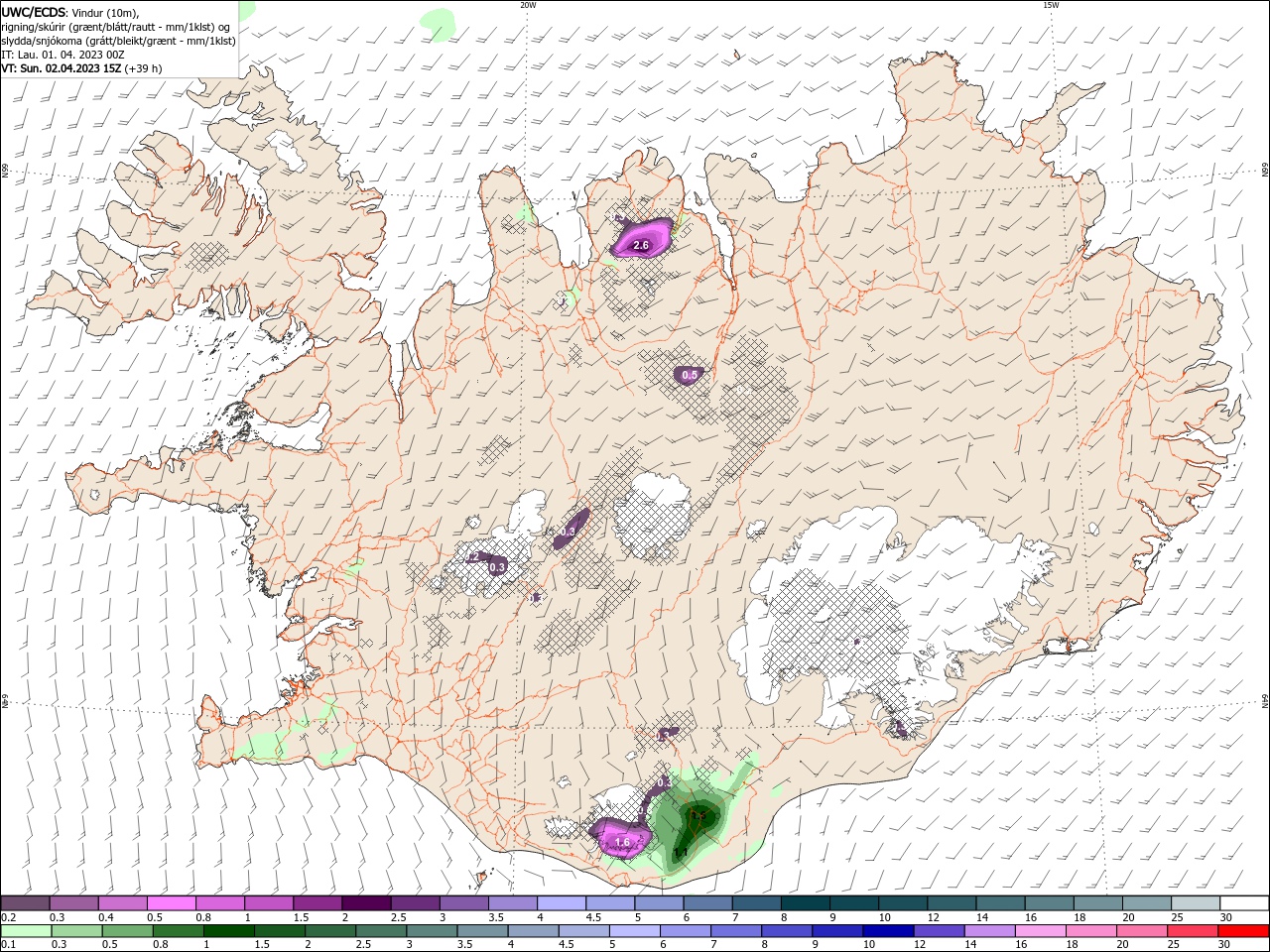This screenshot has height=952, width=1270.
Task: Click the 'IT: Lau. 01. 04. 2023 00Z' line
Action: coord(63,56)
